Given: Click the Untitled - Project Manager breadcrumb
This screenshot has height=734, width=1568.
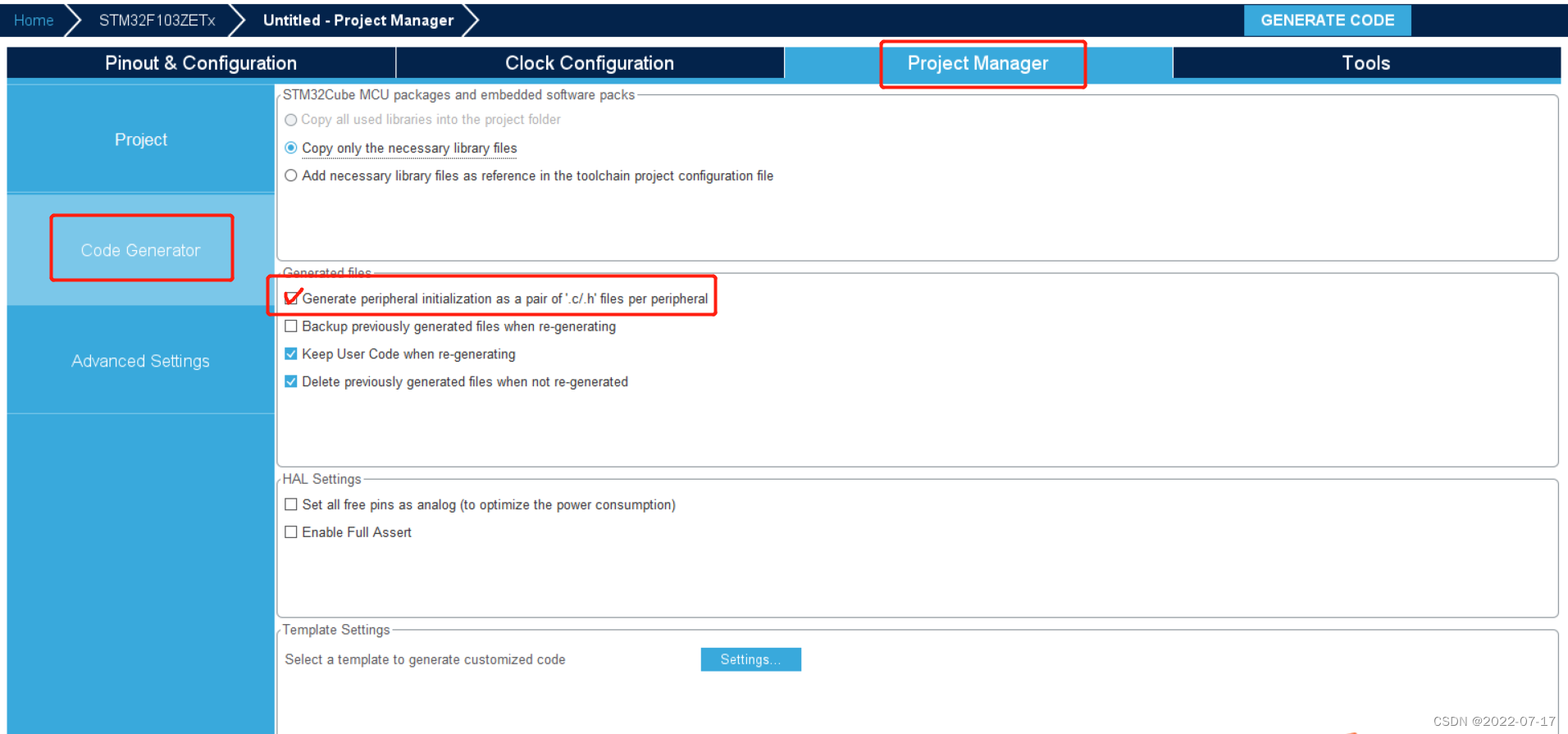Looking at the screenshot, I should [x=358, y=21].
